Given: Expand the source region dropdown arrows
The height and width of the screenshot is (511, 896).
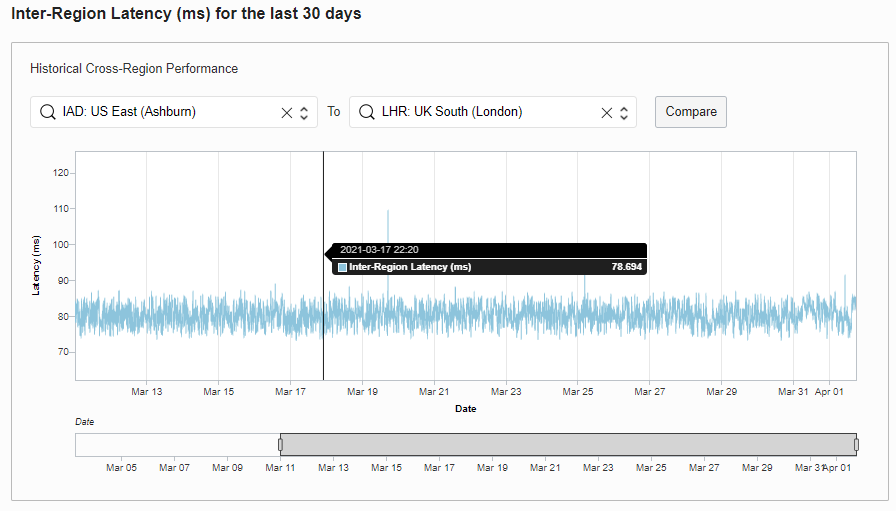Looking at the screenshot, I should 304,113.
